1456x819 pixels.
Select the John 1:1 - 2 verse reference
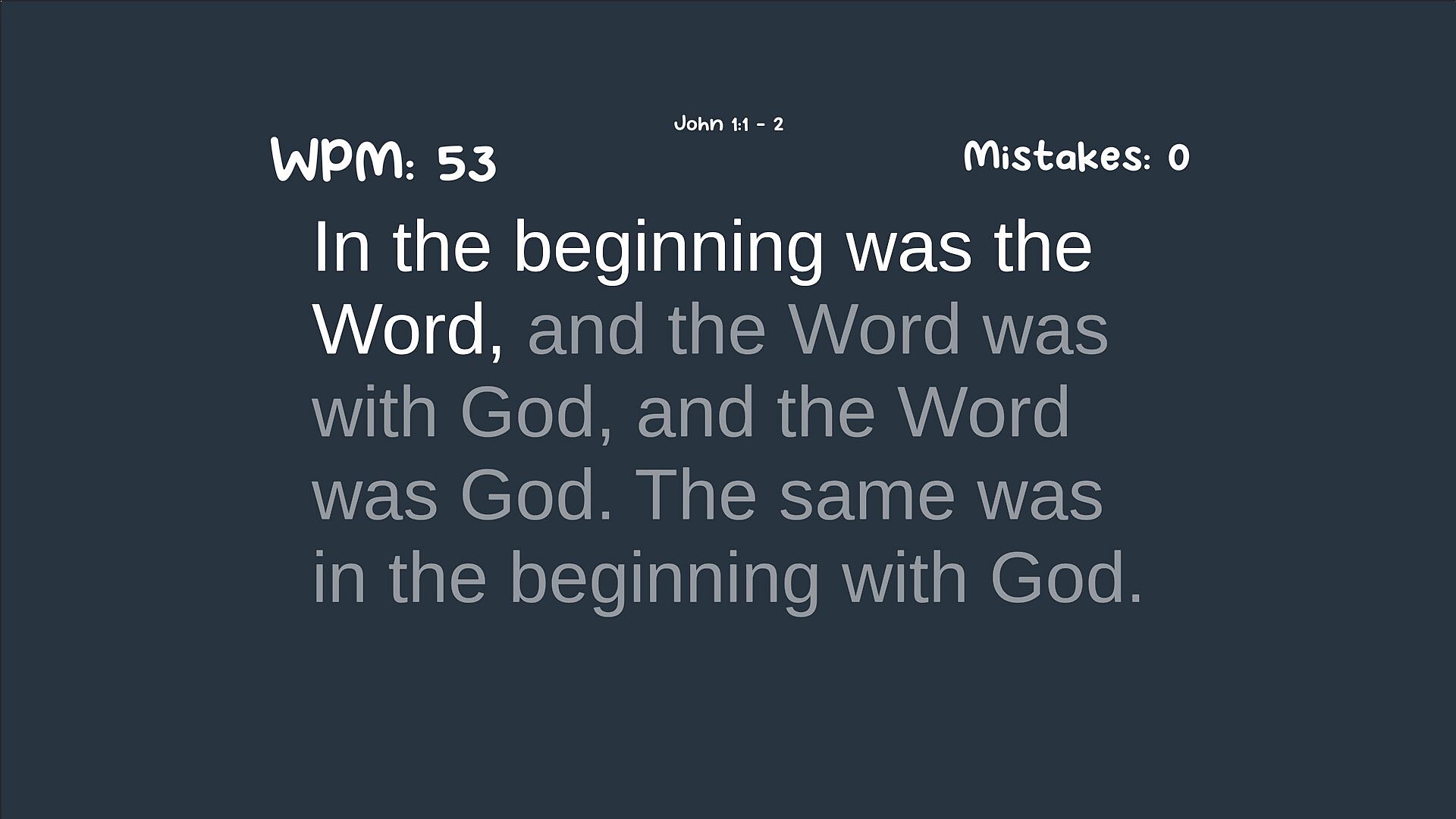click(728, 124)
